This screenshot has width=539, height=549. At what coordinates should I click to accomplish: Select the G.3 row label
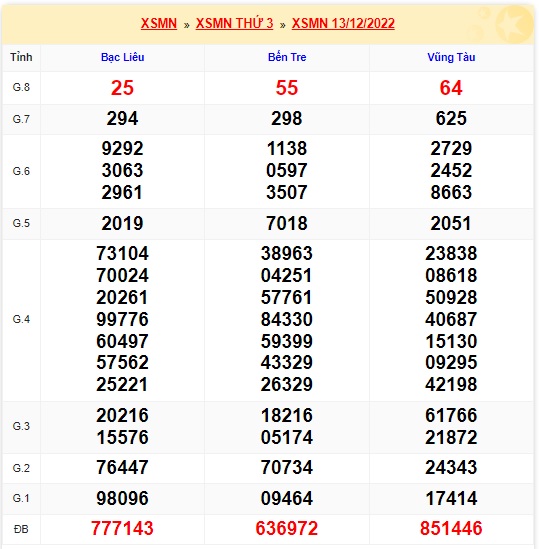(21, 426)
